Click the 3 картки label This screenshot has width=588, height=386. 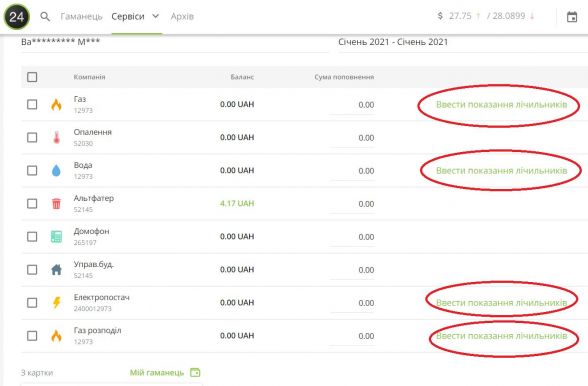point(37,373)
